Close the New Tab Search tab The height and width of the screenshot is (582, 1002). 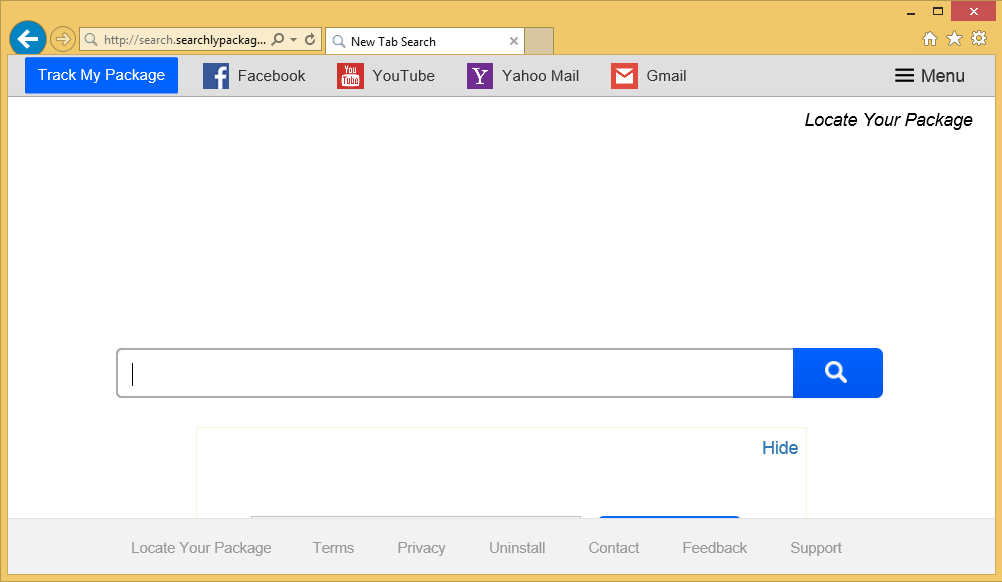514,41
